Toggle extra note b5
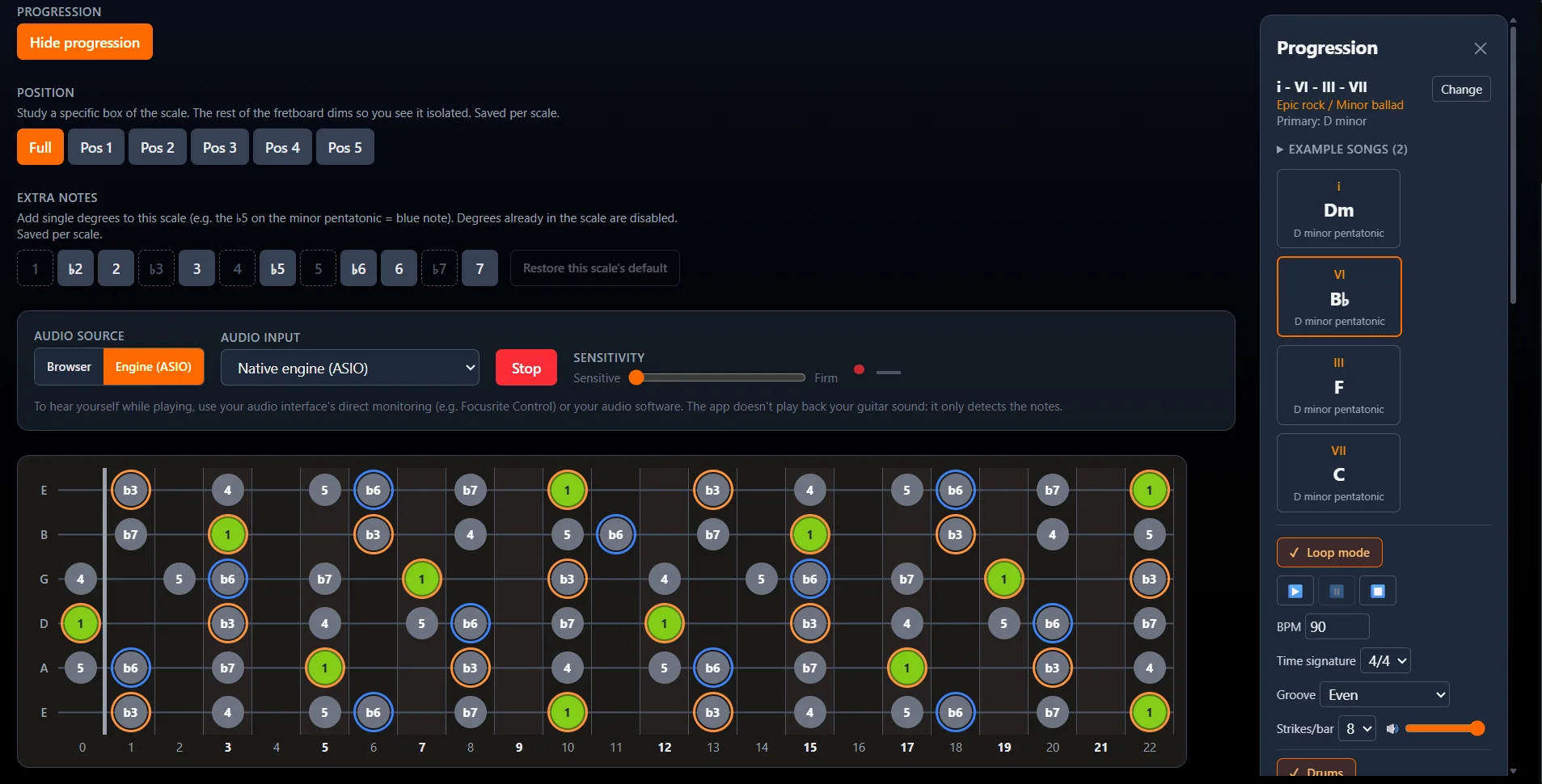This screenshot has height=784, width=1542. click(x=277, y=268)
